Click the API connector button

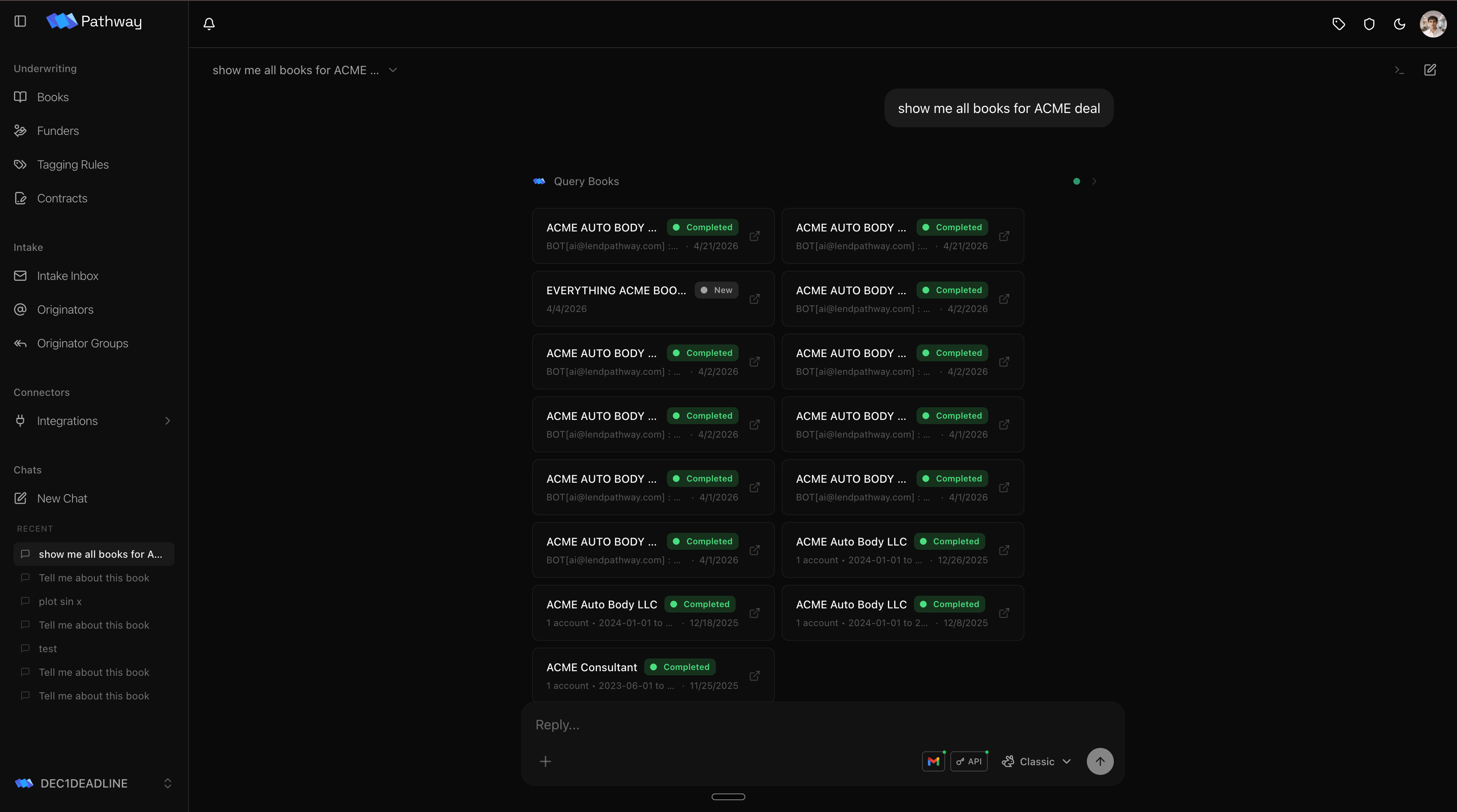point(969,762)
